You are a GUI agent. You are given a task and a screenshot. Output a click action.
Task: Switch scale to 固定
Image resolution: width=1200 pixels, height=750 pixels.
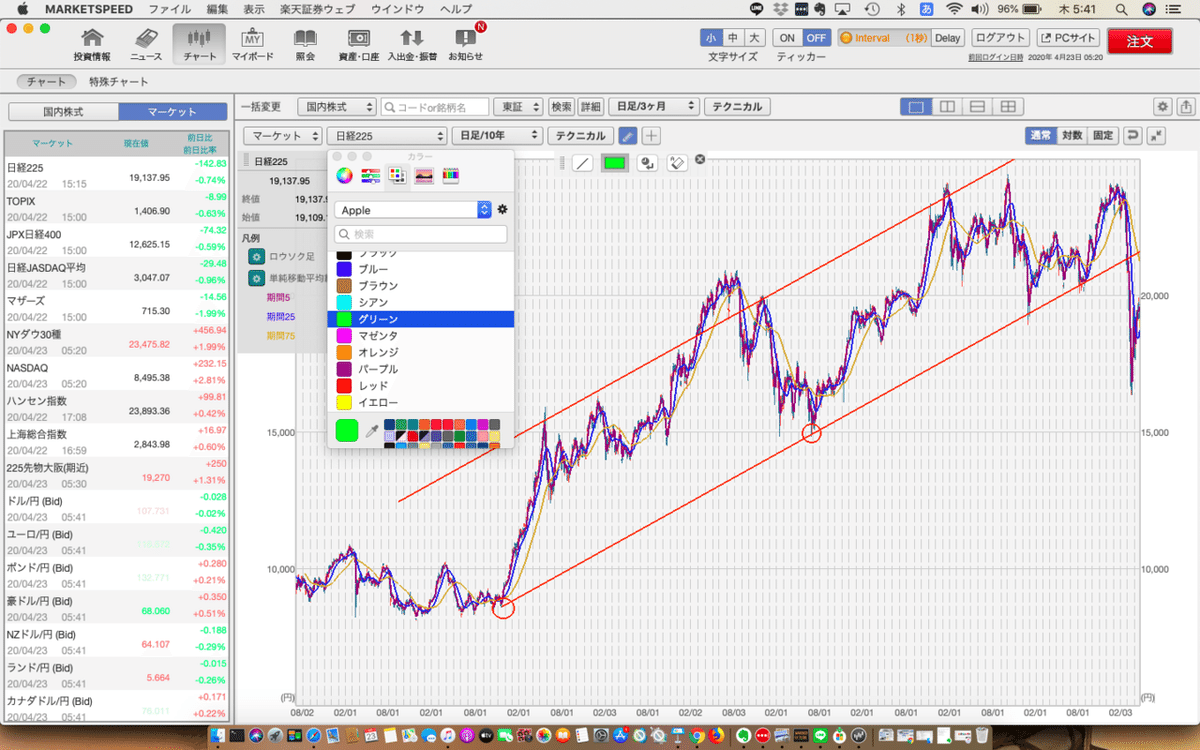point(1103,136)
